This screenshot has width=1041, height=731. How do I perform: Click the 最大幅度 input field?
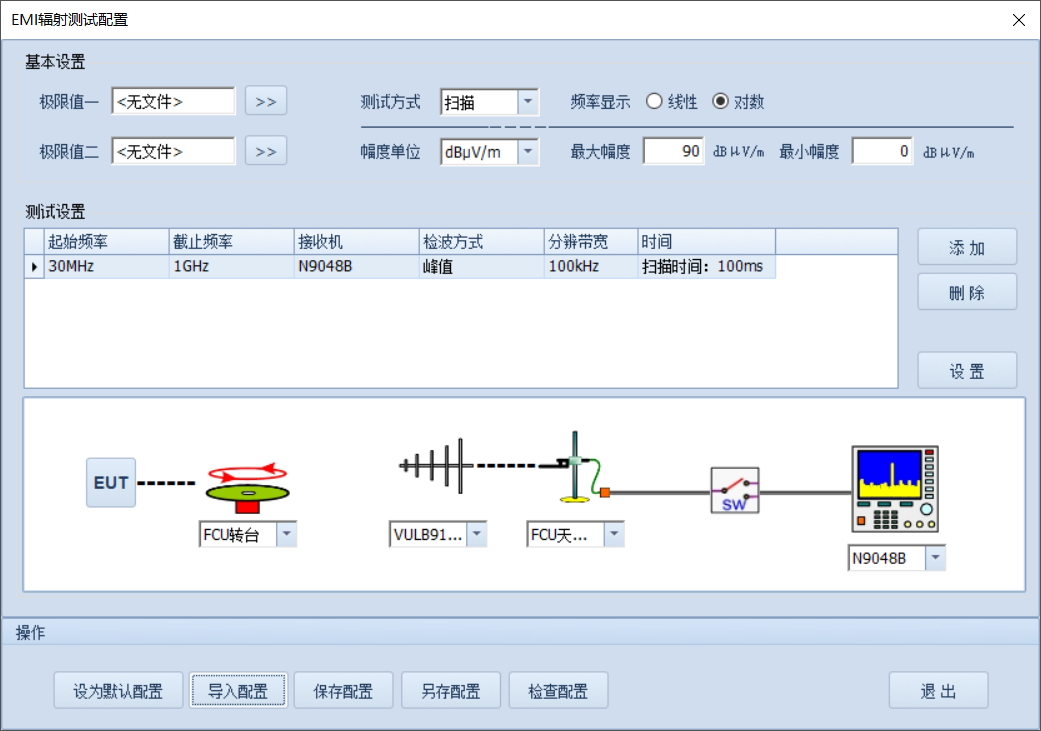[x=673, y=152]
